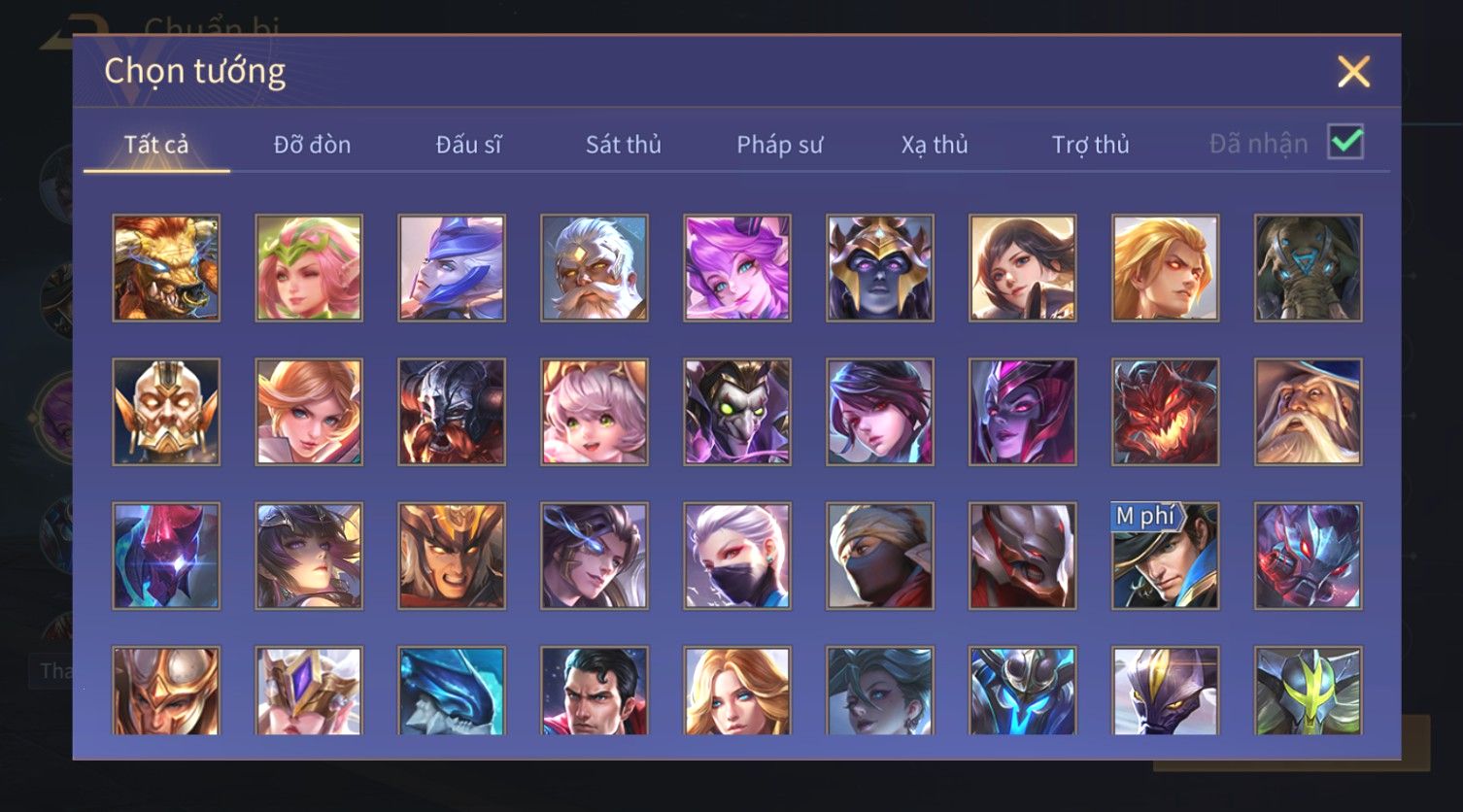Select the purple-haired girl hero portrait
The width and height of the screenshot is (1463, 812).
click(x=737, y=268)
